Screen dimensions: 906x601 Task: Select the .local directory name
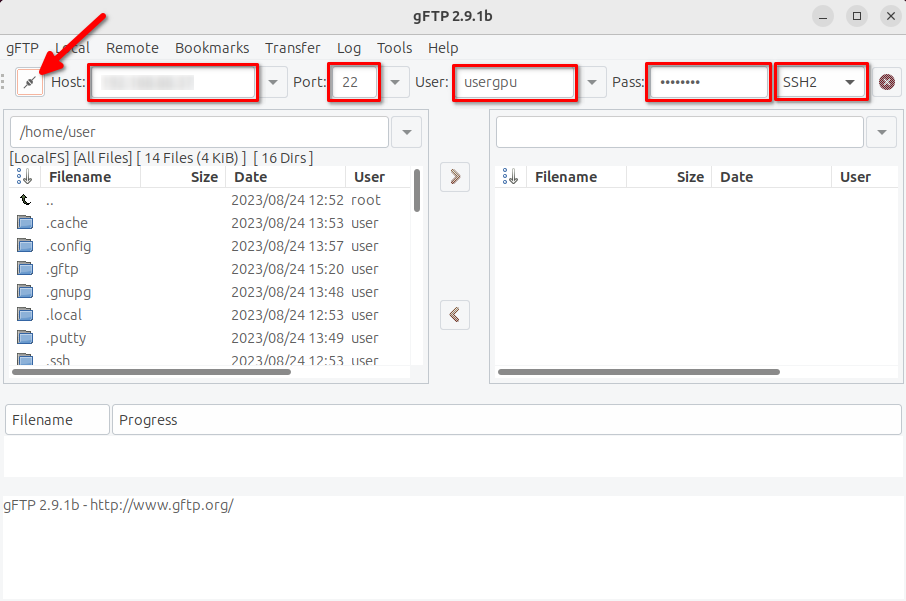coord(64,315)
